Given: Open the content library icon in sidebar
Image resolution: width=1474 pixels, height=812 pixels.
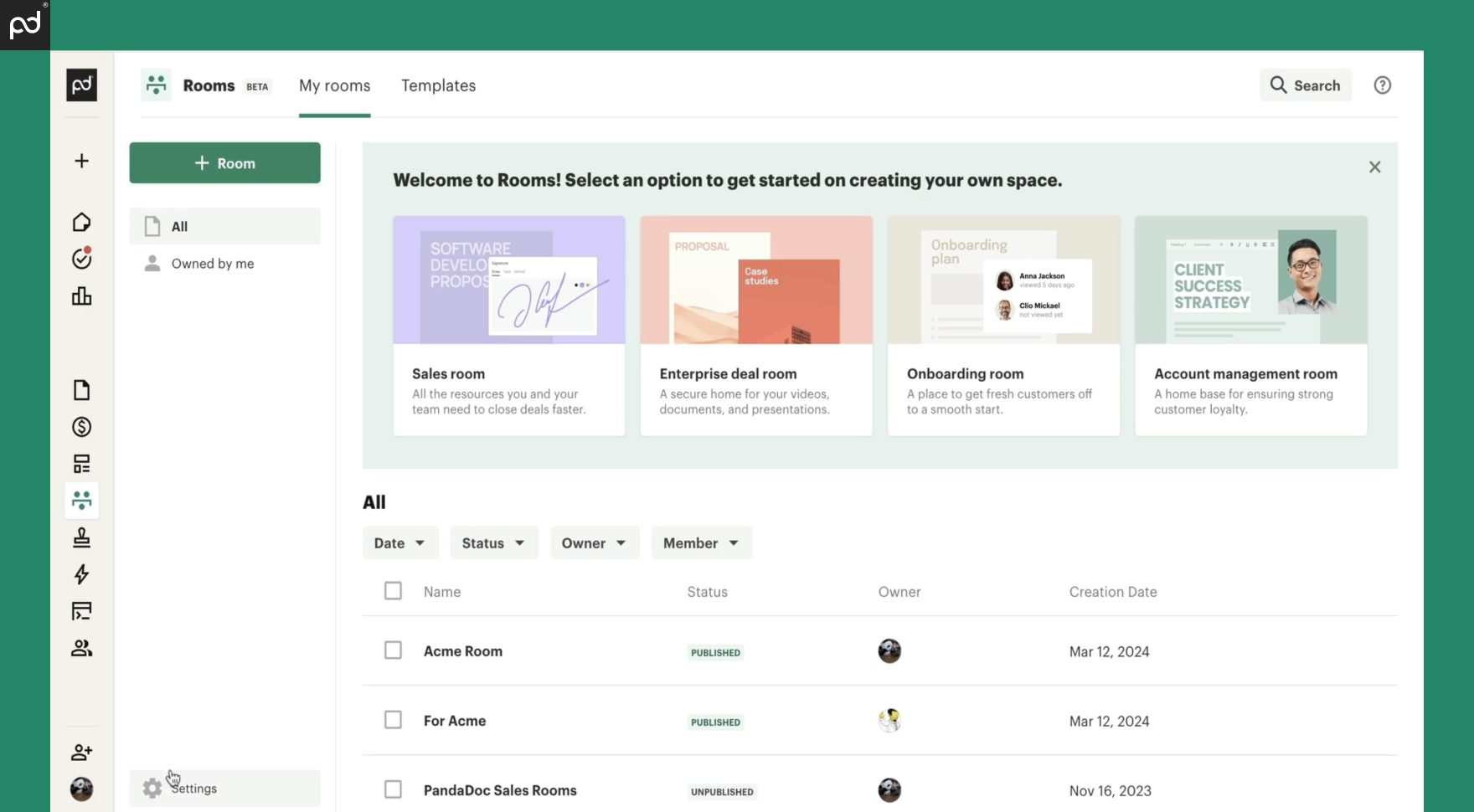Looking at the screenshot, I should (x=81, y=611).
